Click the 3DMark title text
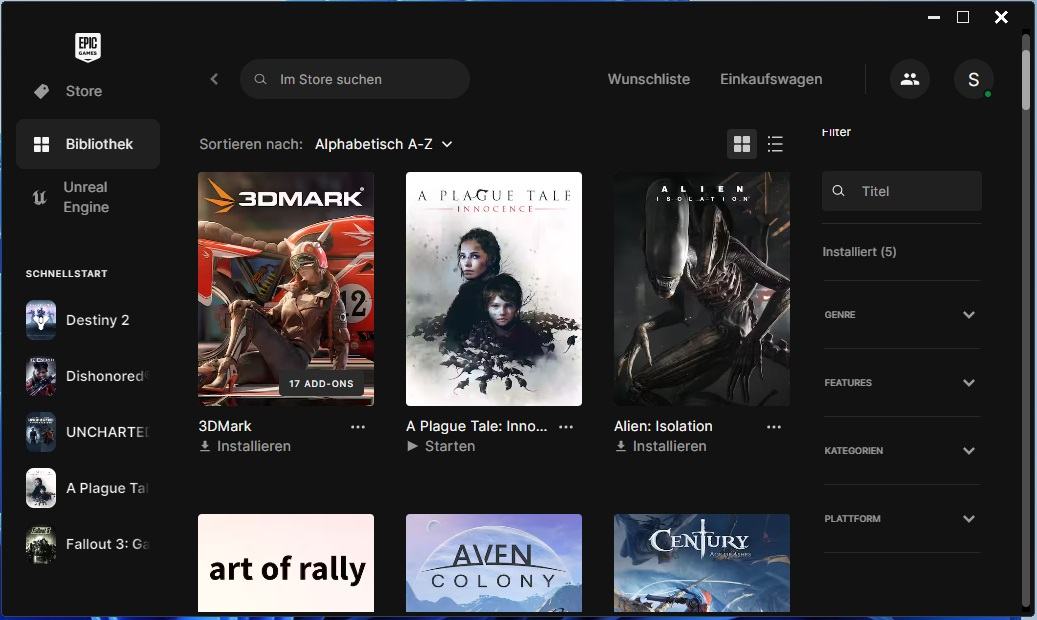The image size is (1037, 620). (x=225, y=426)
